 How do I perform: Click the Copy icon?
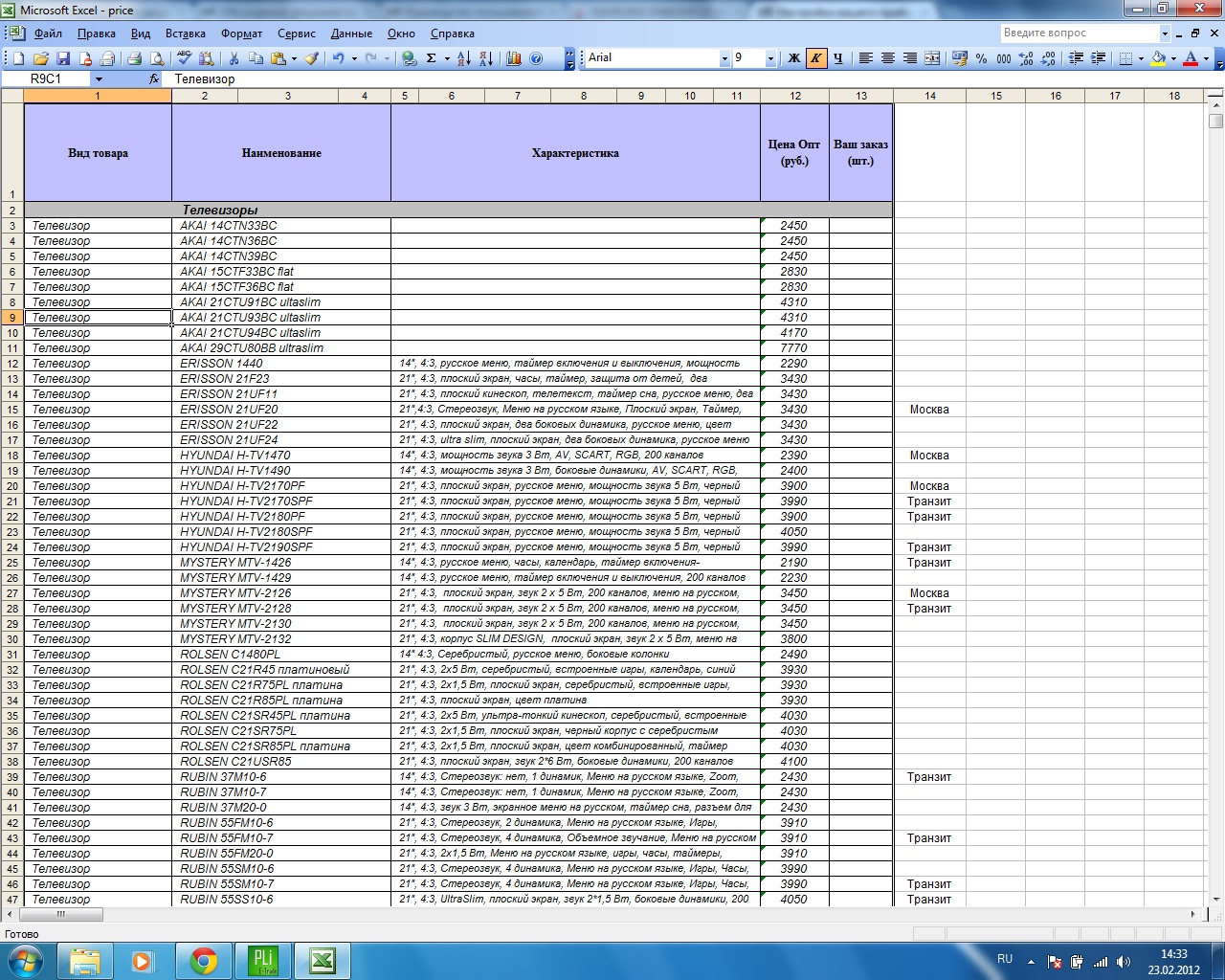click(x=256, y=58)
